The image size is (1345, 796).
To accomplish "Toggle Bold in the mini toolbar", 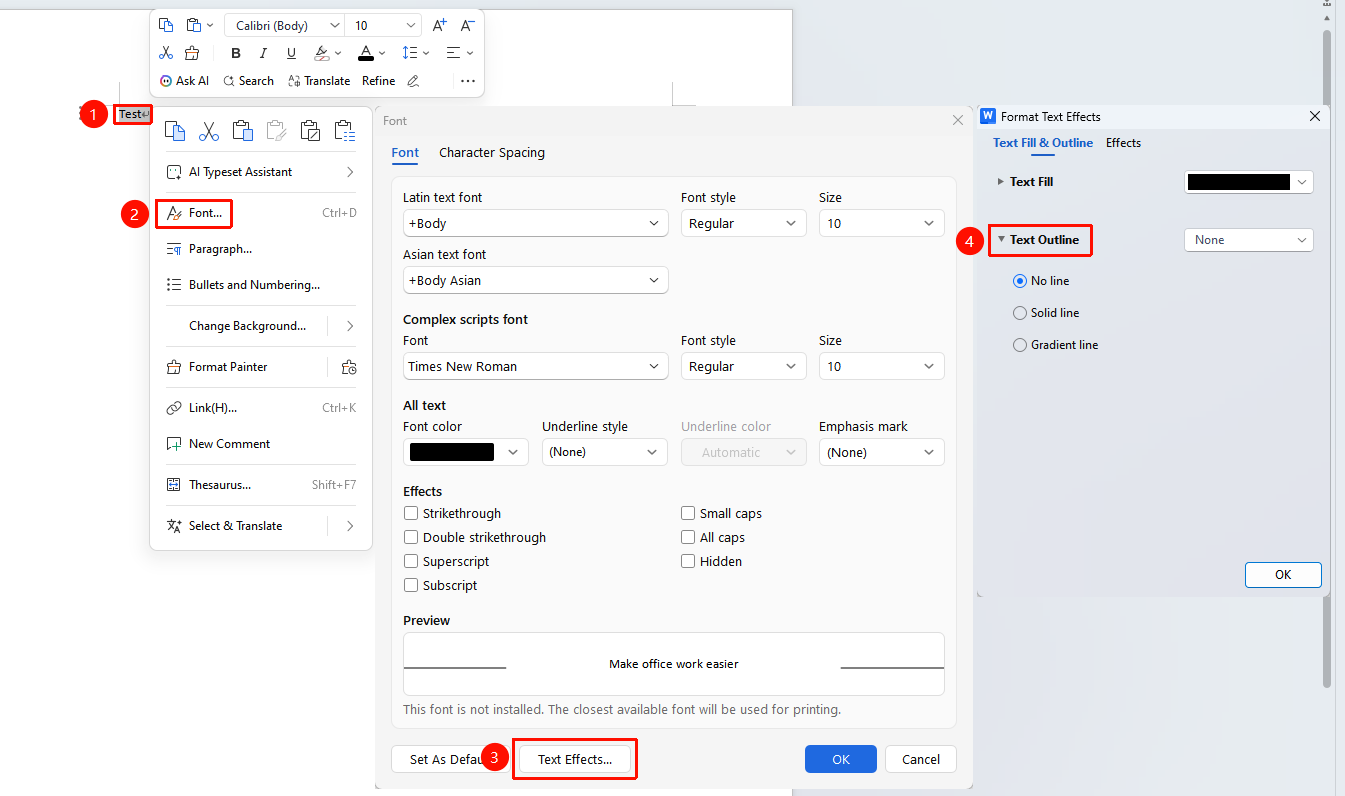I will click(236, 53).
